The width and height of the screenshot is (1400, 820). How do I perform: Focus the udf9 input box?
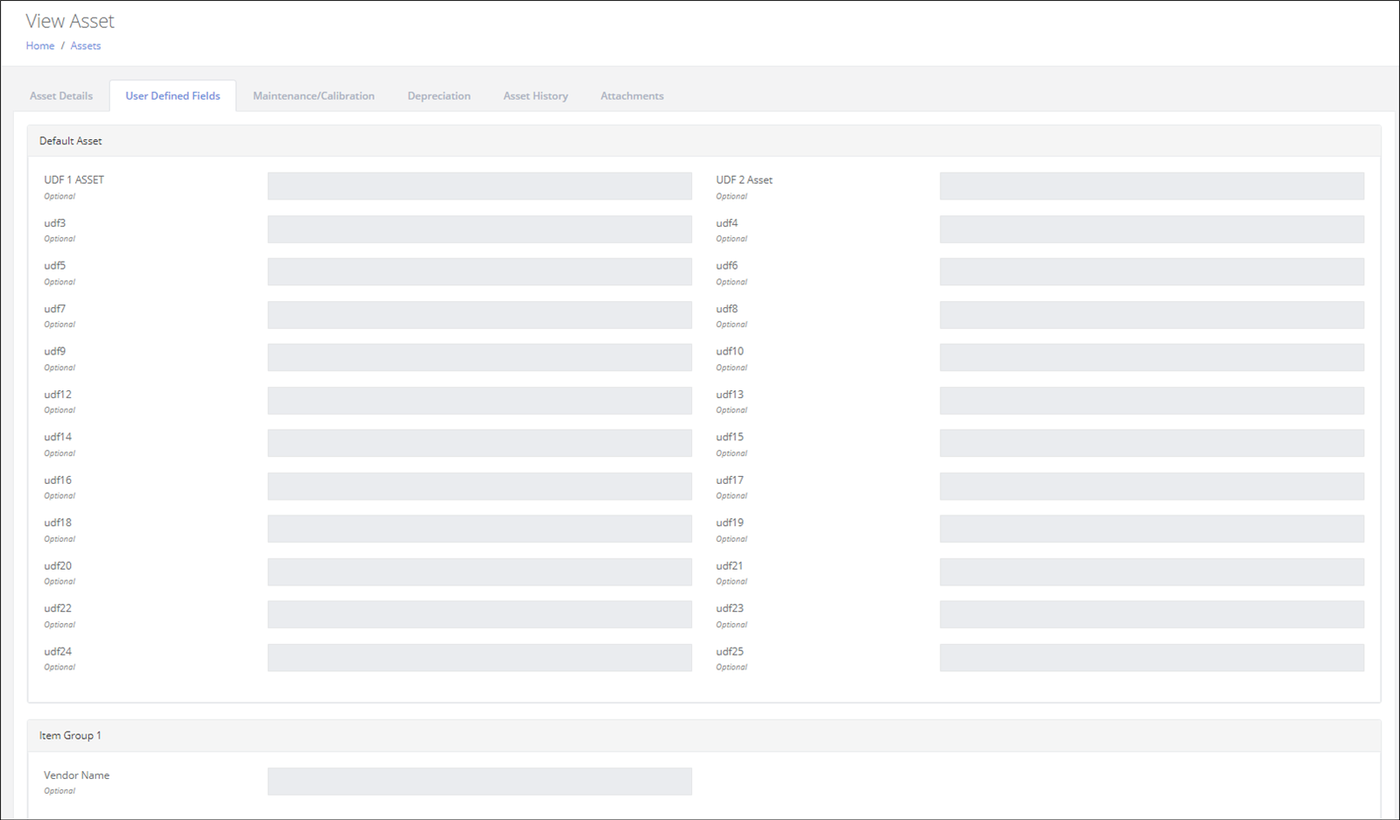(480, 358)
